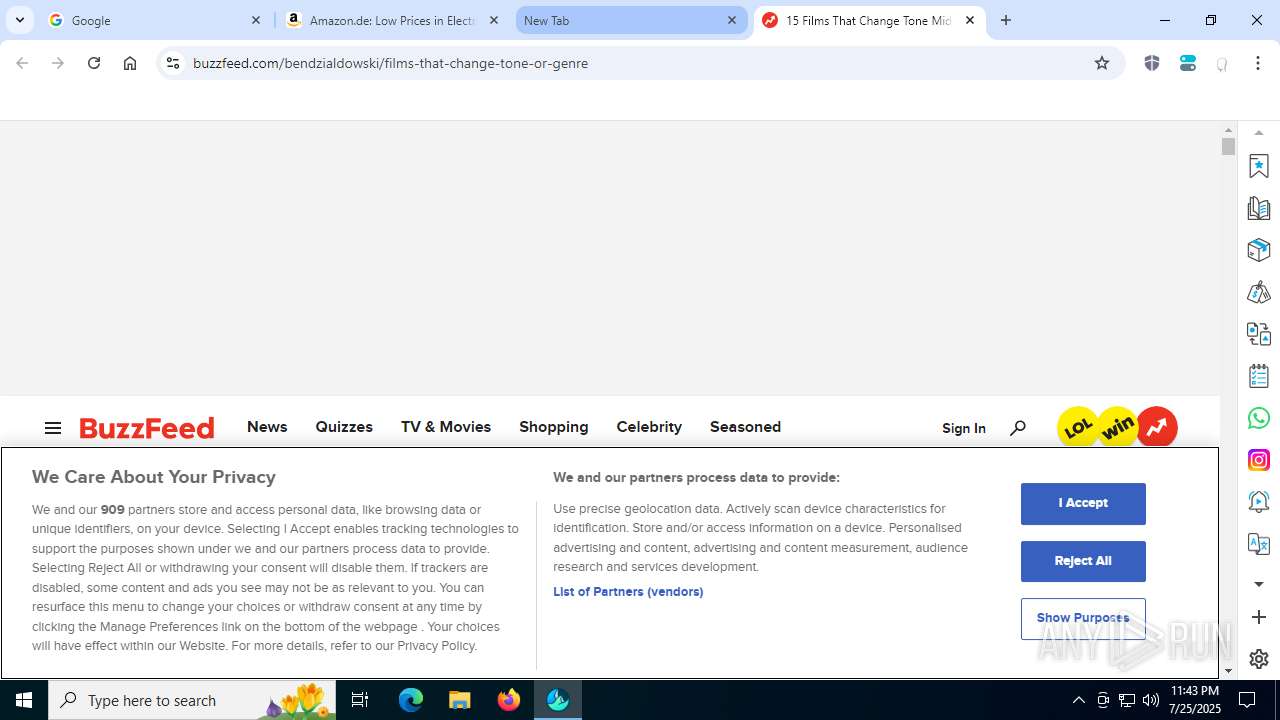This screenshot has width=1280, height=720.
Task: Click the back navigation arrow
Action: coord(22,63)
